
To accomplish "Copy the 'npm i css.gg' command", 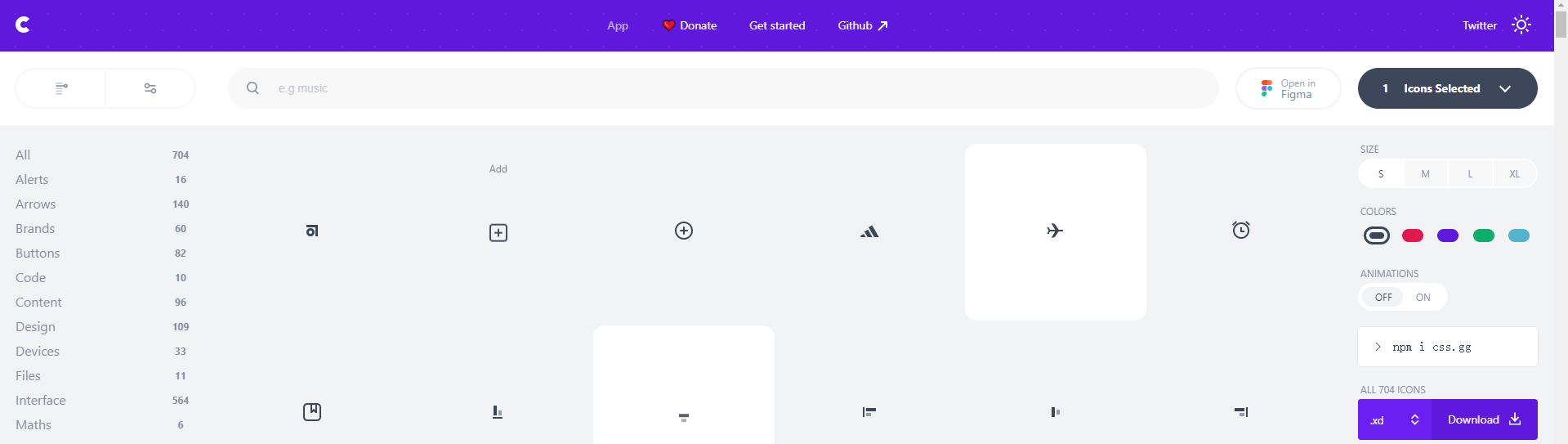I will [1448, 347].
